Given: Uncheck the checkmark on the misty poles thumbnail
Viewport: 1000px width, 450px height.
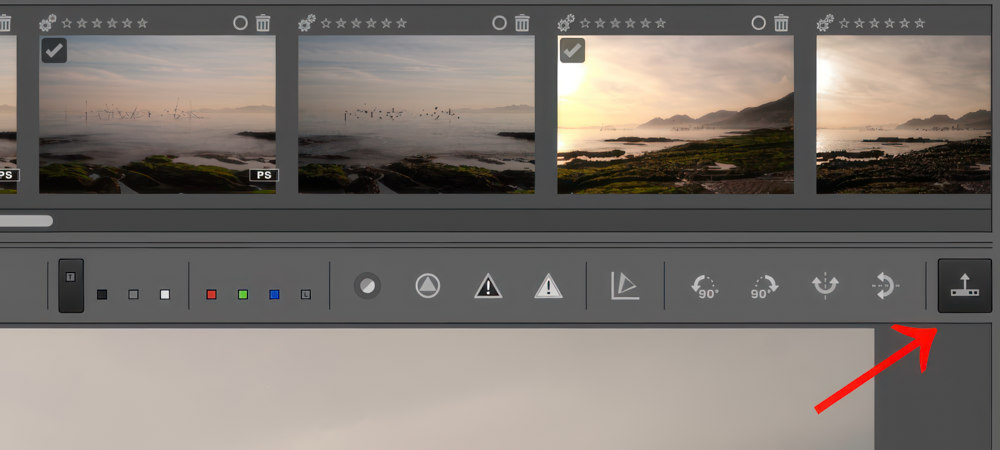Looking at the screenshot, I should click(54, 50).
